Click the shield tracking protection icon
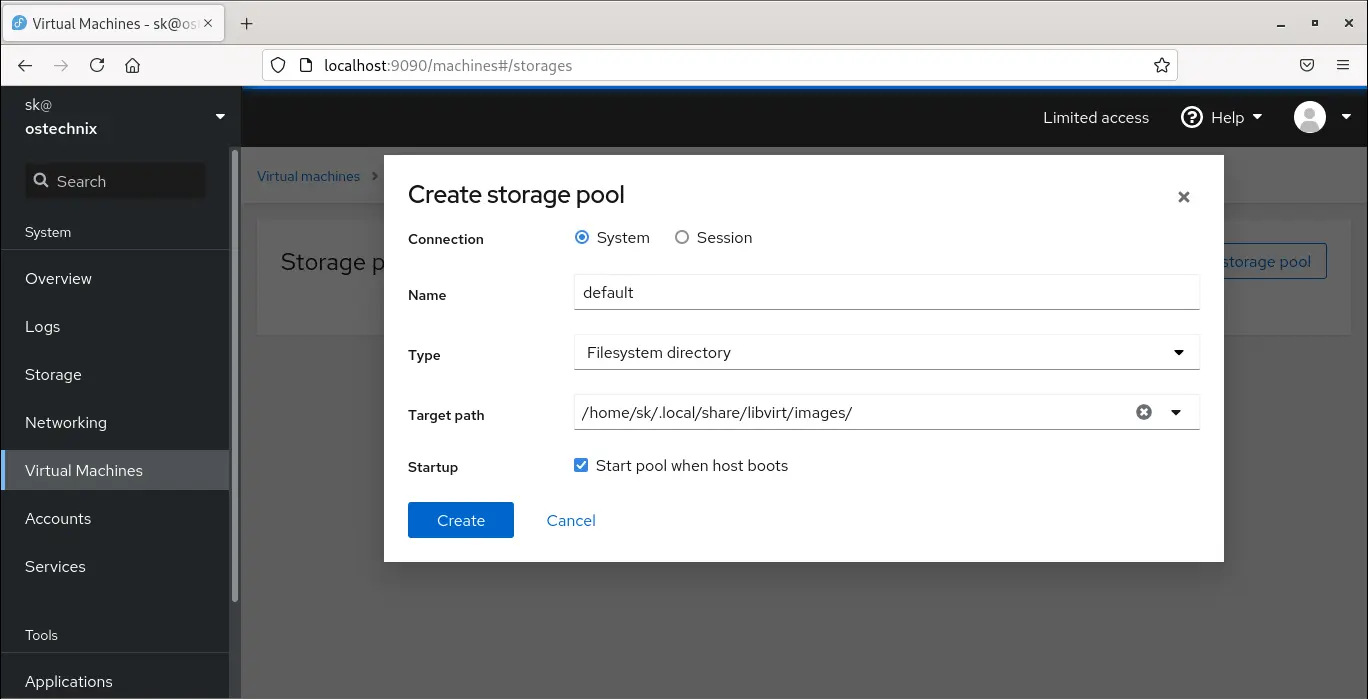This screenshot has height=699, width=1368. [x=279, y=65]
